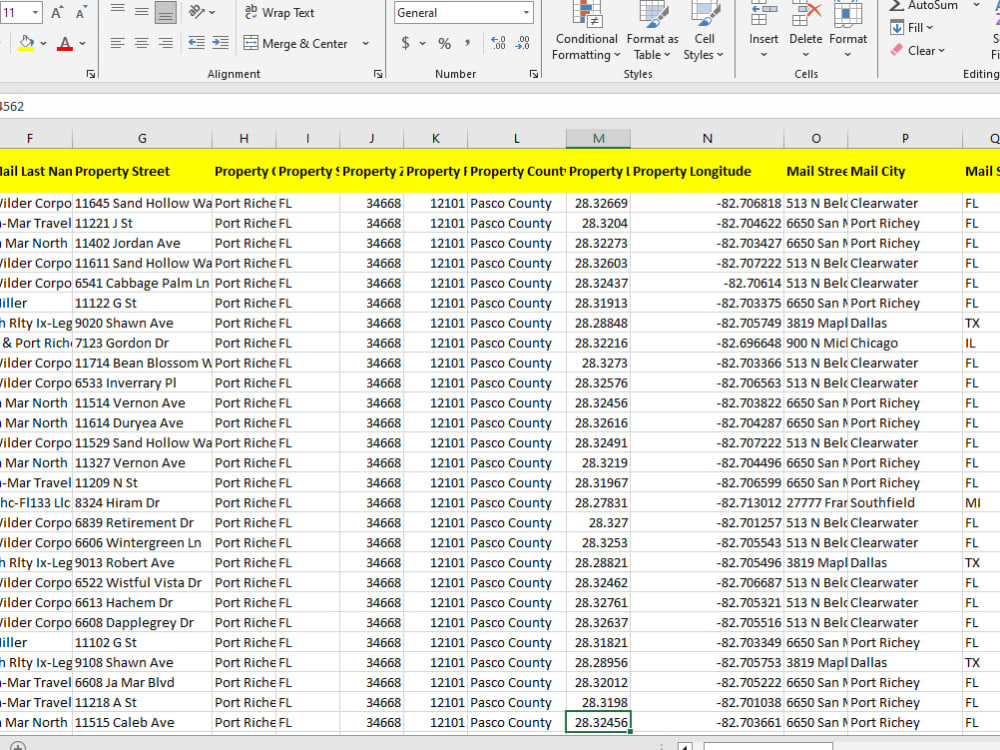Apply Accounting Number Format dollar sign
Viewport: 1000px width, 750px height.
[x=406, y=43]
